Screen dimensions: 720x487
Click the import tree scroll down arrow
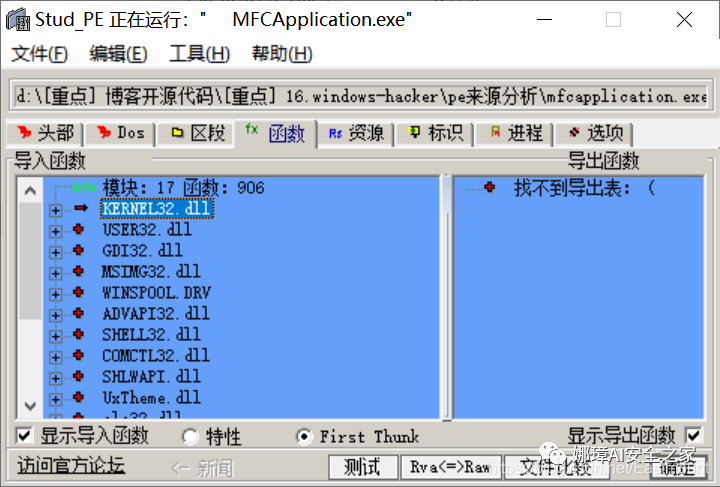point(30,406)
